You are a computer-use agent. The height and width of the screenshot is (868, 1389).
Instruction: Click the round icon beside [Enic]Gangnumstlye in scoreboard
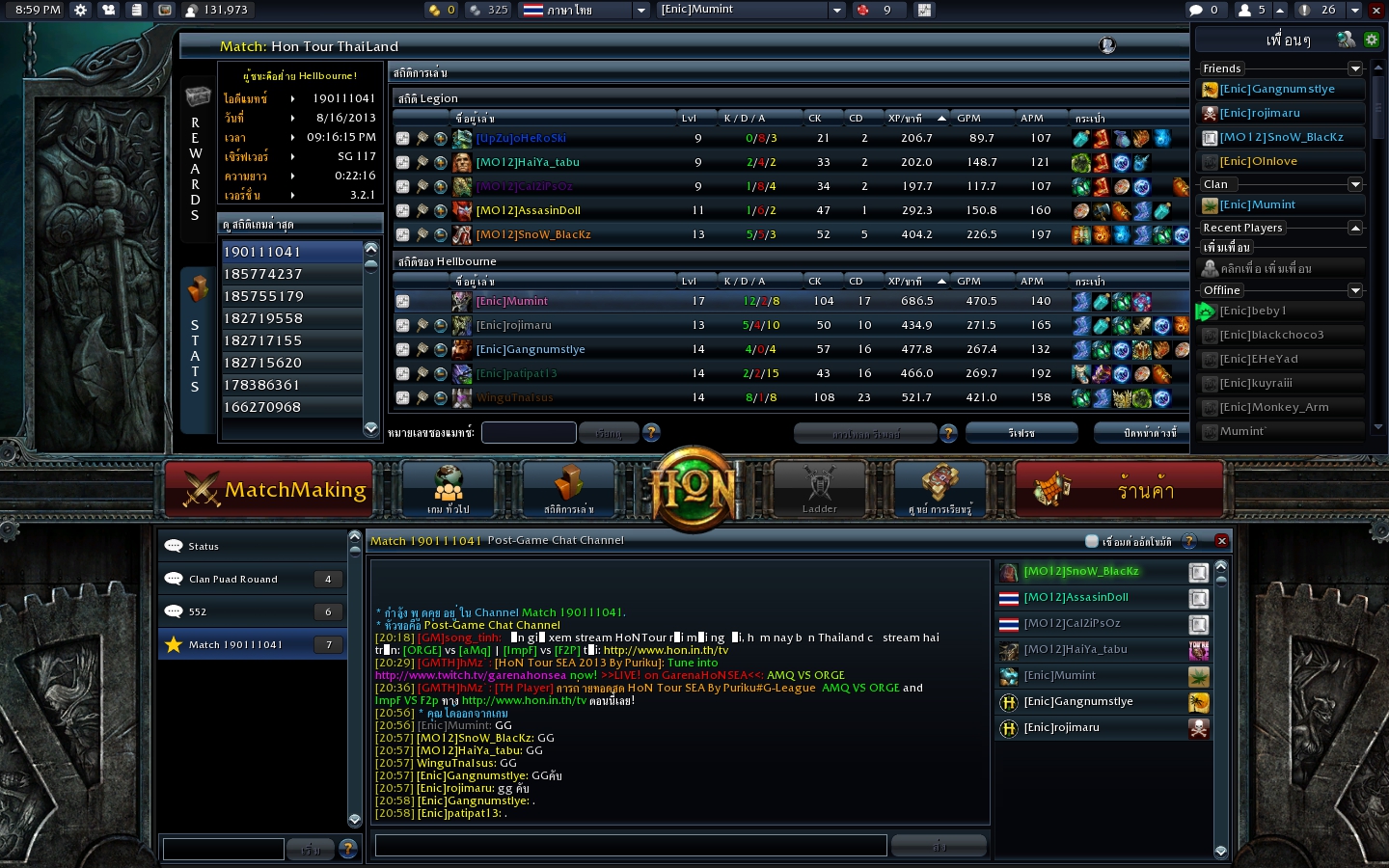point(440,349)
